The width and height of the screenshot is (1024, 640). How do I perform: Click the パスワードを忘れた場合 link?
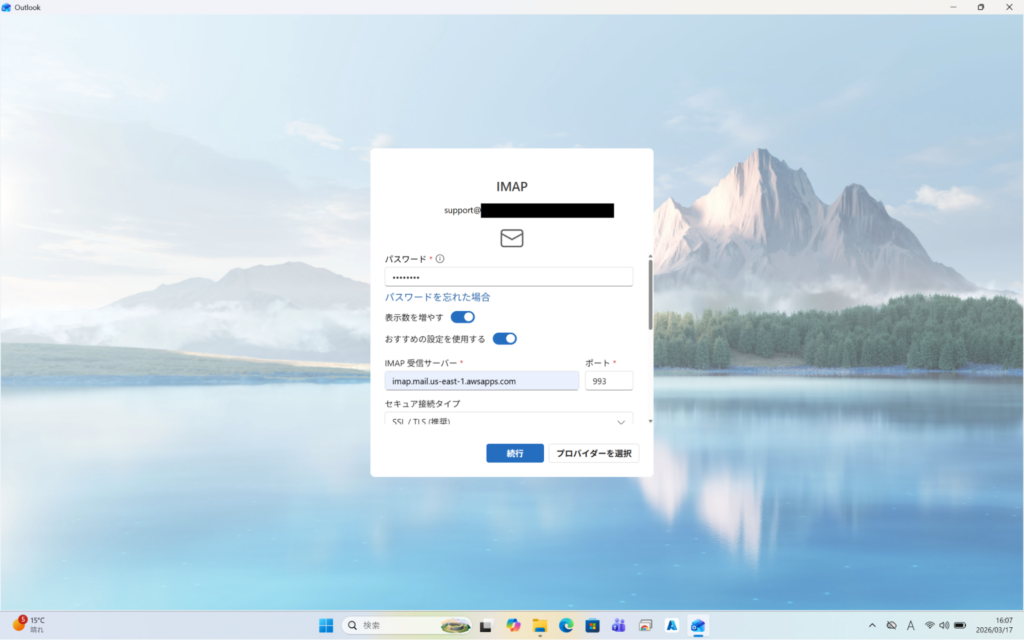point(437,297)
